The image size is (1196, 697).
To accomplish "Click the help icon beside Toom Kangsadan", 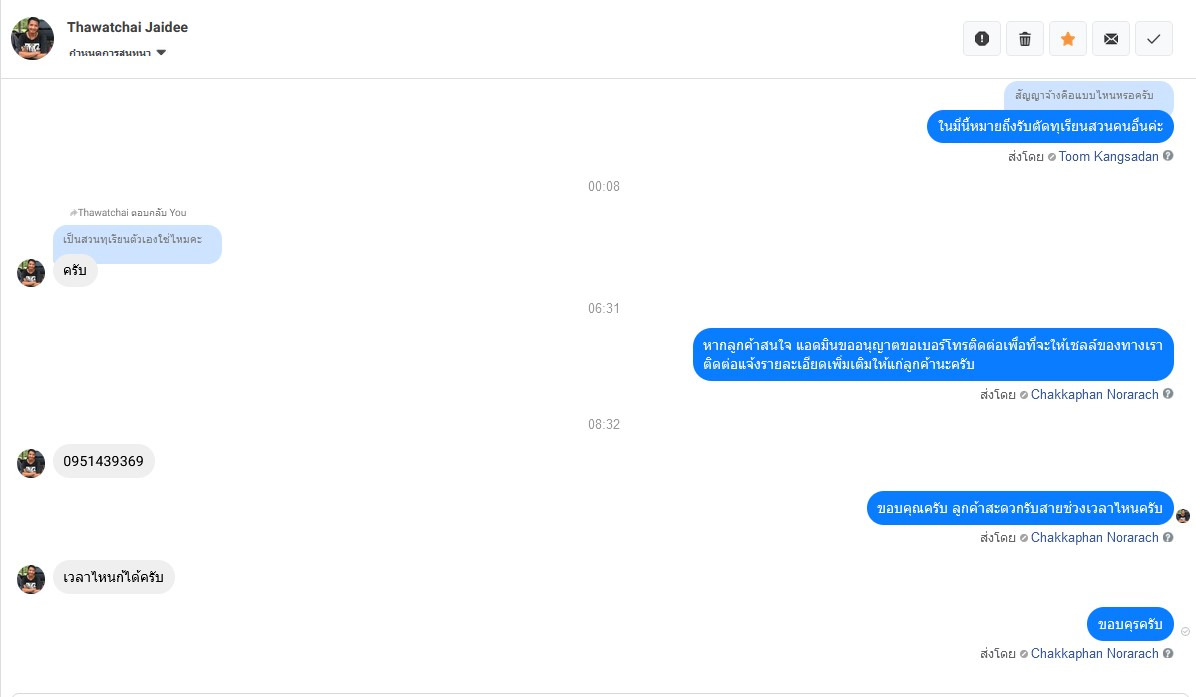I will pos(1168,156).
